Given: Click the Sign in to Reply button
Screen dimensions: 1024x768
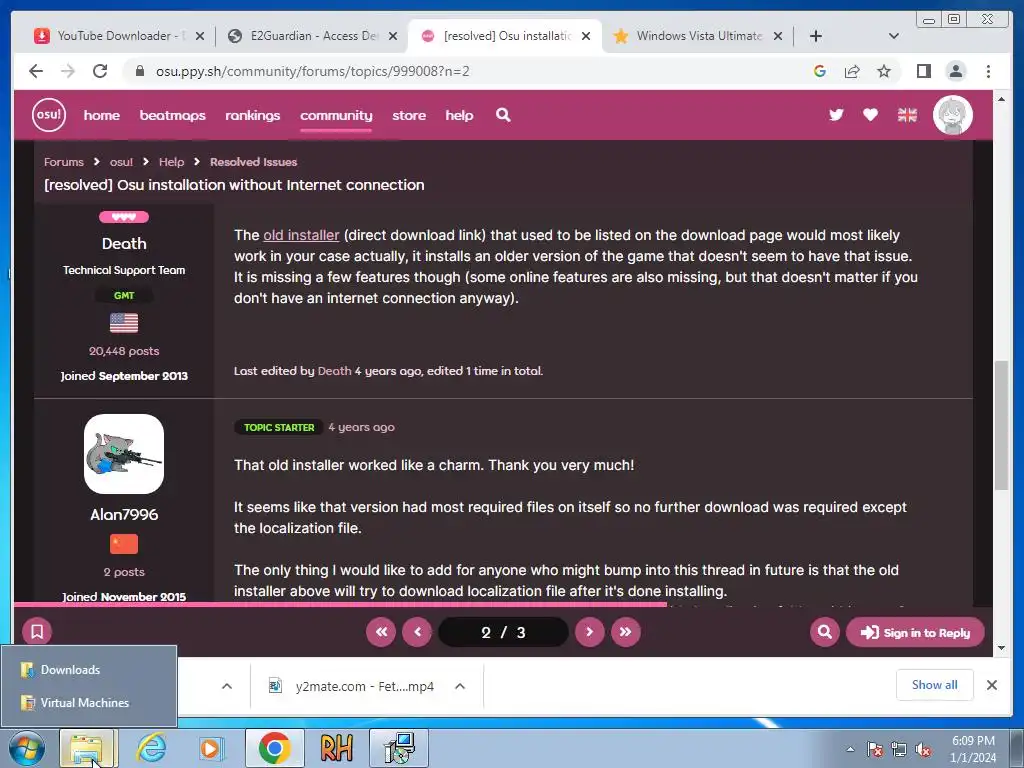Looking at the screenshot, I should tap(915, 632).
